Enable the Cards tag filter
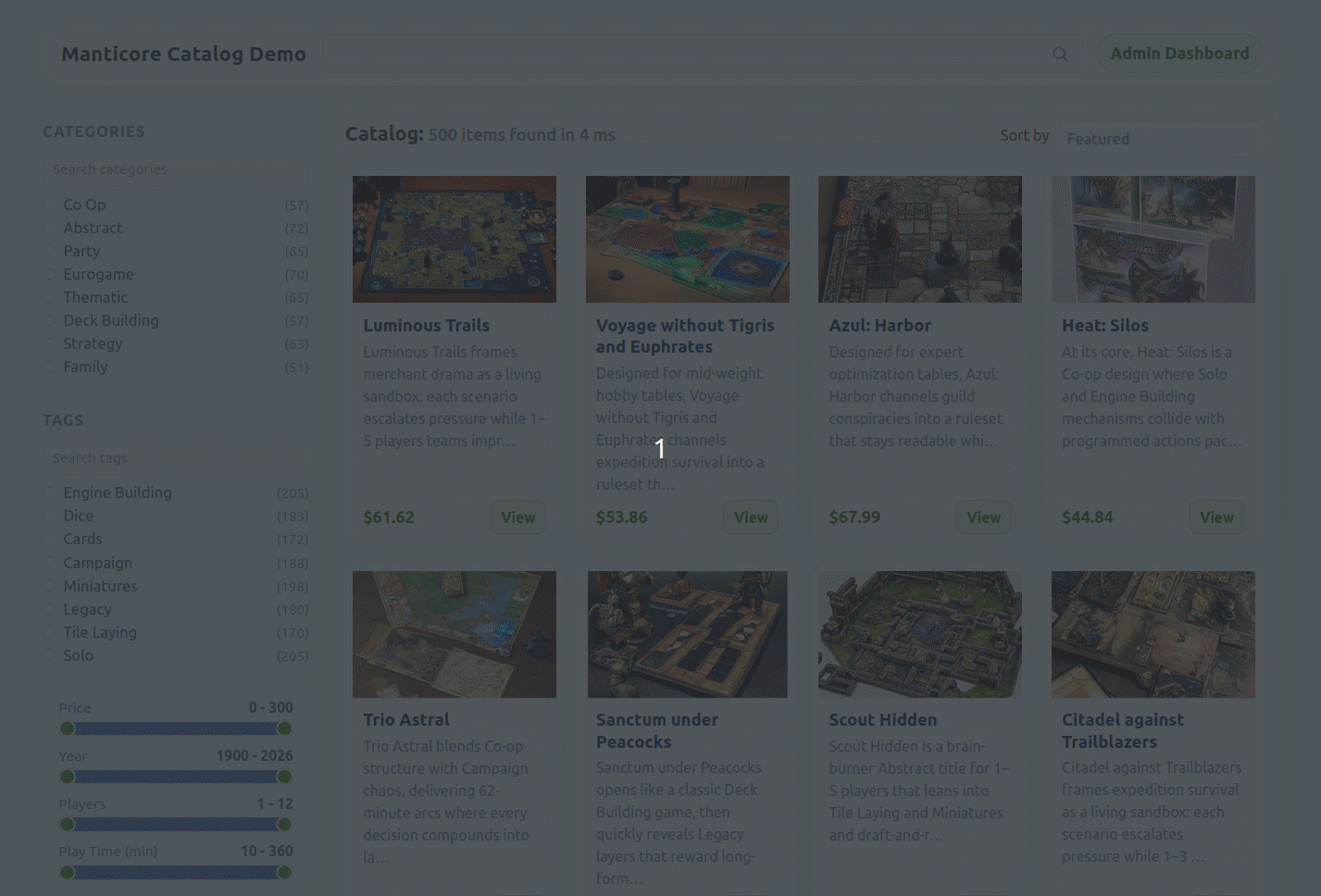 [49, 538]
